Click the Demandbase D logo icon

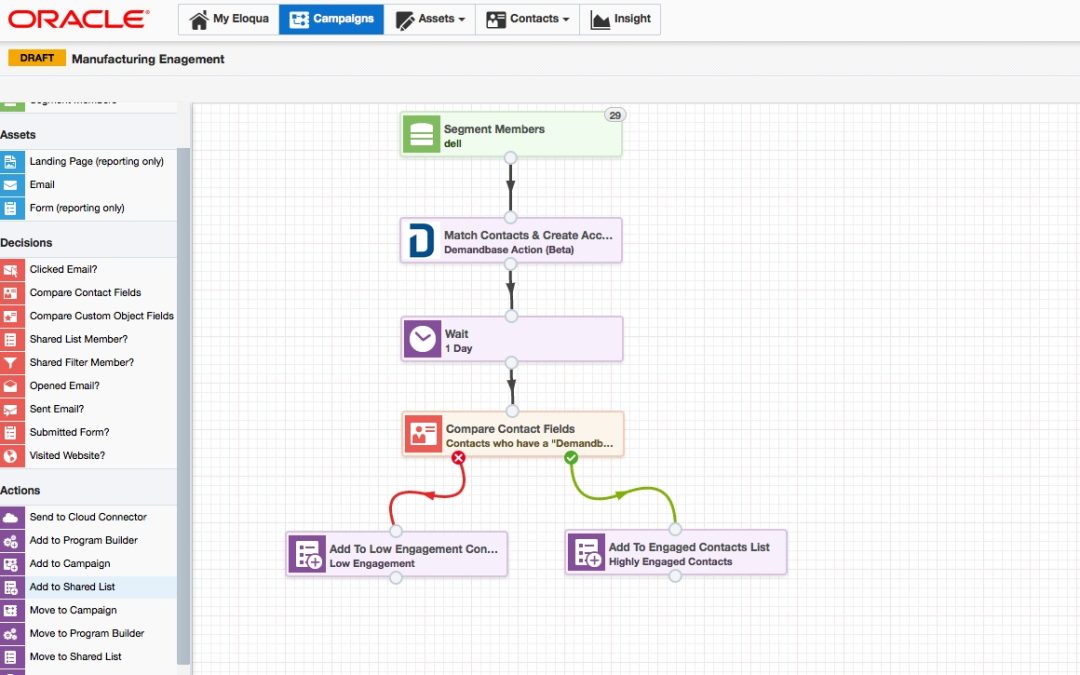(421, 240)
